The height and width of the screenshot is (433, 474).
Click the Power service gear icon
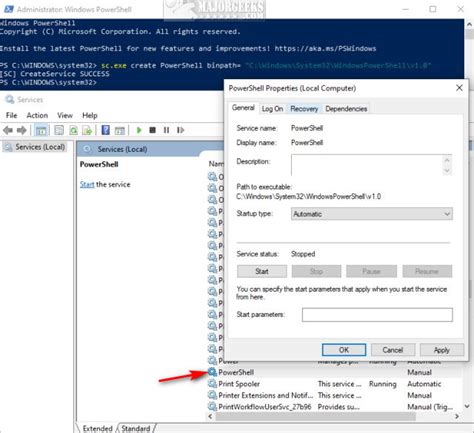(212, 361)
